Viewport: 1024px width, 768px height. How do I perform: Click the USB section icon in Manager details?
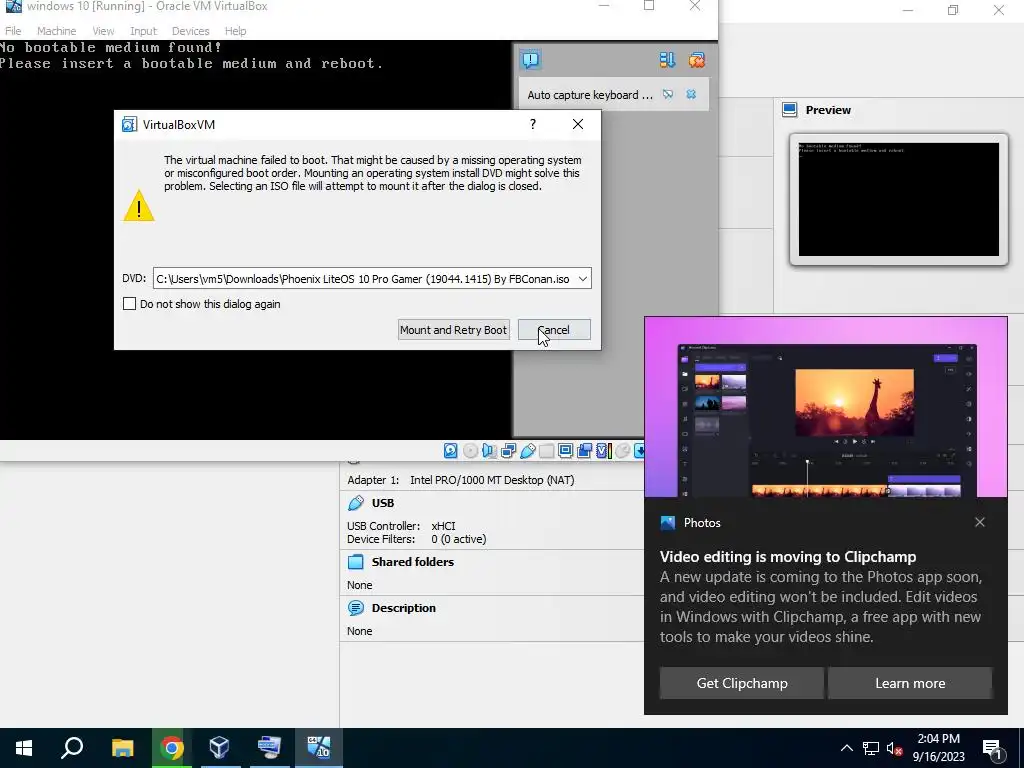coord(356,503)
